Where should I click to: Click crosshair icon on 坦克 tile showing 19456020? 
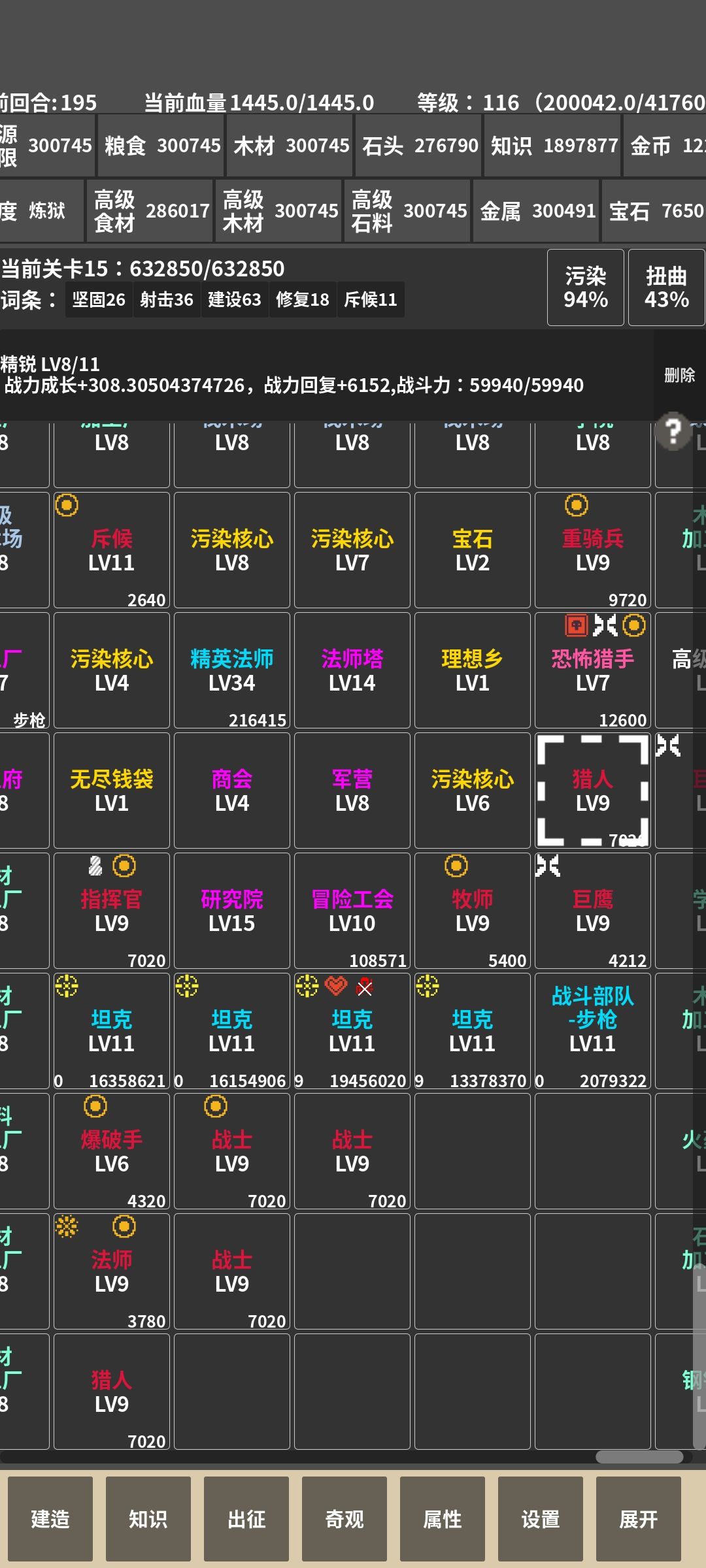coord(307,986)
